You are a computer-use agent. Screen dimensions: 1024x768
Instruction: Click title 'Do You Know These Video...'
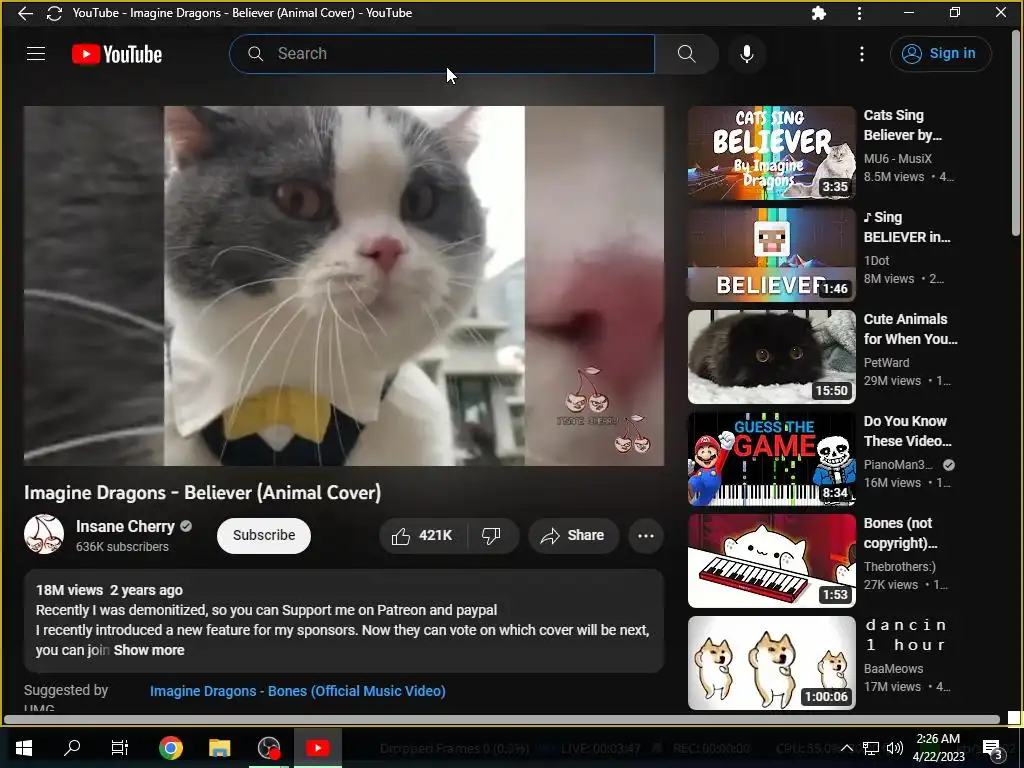point(908,430)
